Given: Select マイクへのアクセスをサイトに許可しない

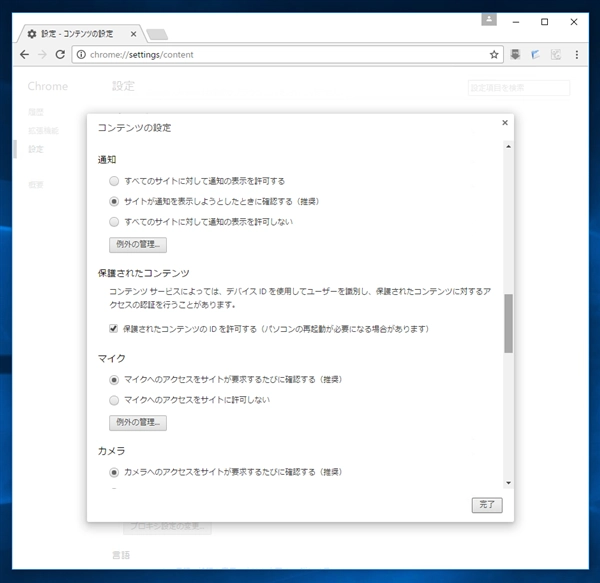Looking at the screenshot, I should click(x=114, y=400).
